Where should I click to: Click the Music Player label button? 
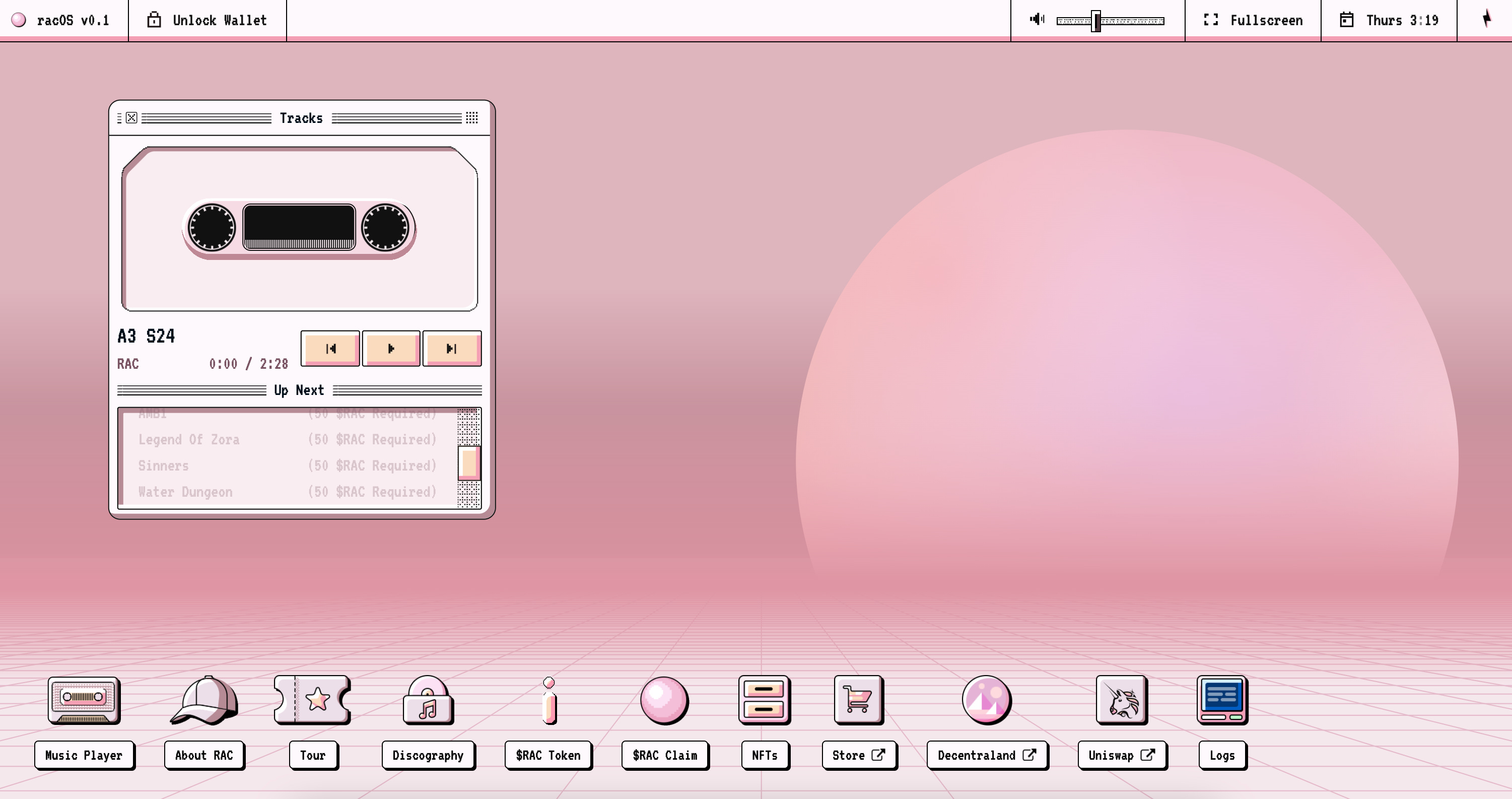(x=84, y=755)
